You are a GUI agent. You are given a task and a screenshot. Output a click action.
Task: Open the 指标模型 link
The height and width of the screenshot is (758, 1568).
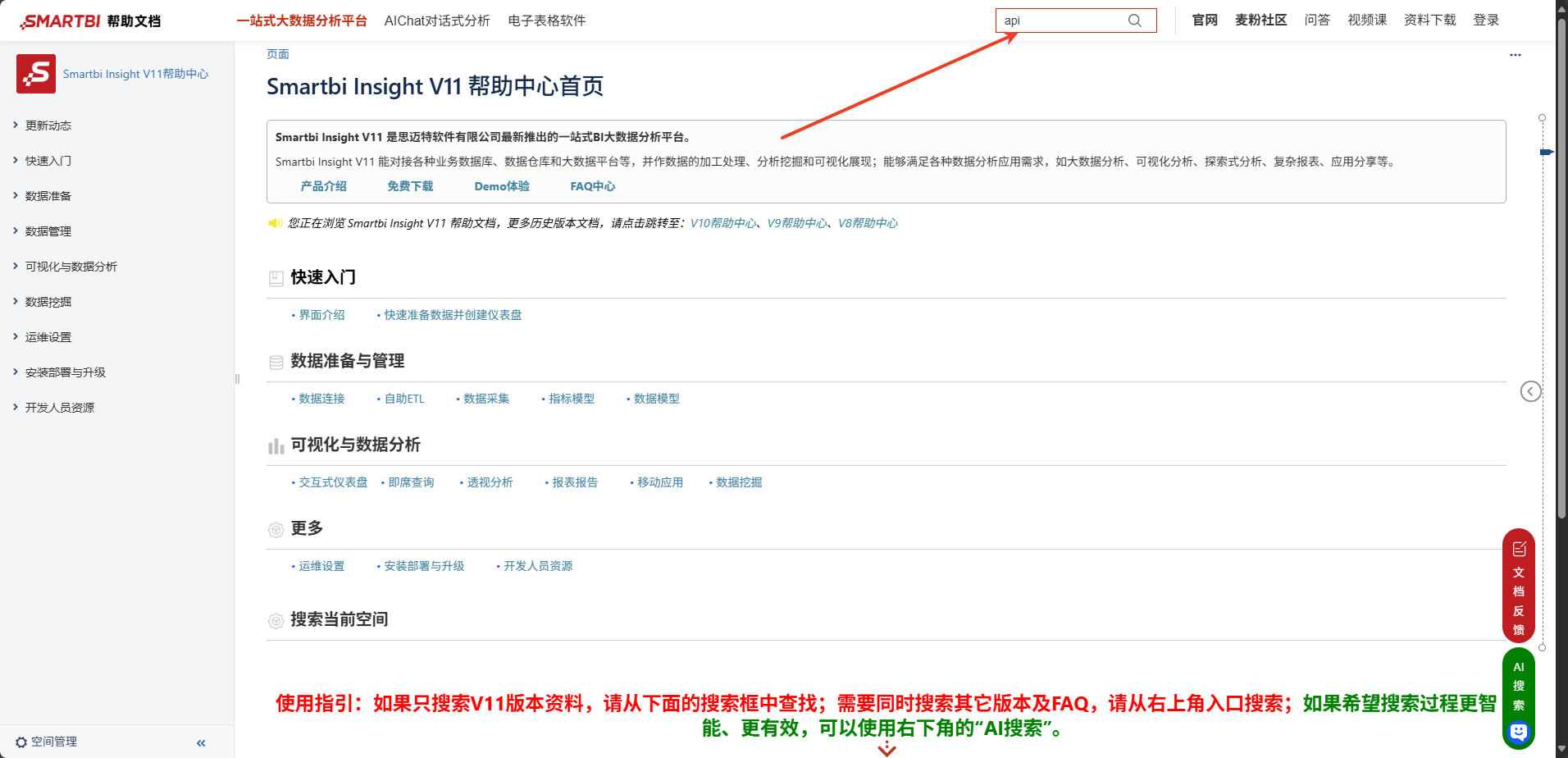tap(572, 399)
